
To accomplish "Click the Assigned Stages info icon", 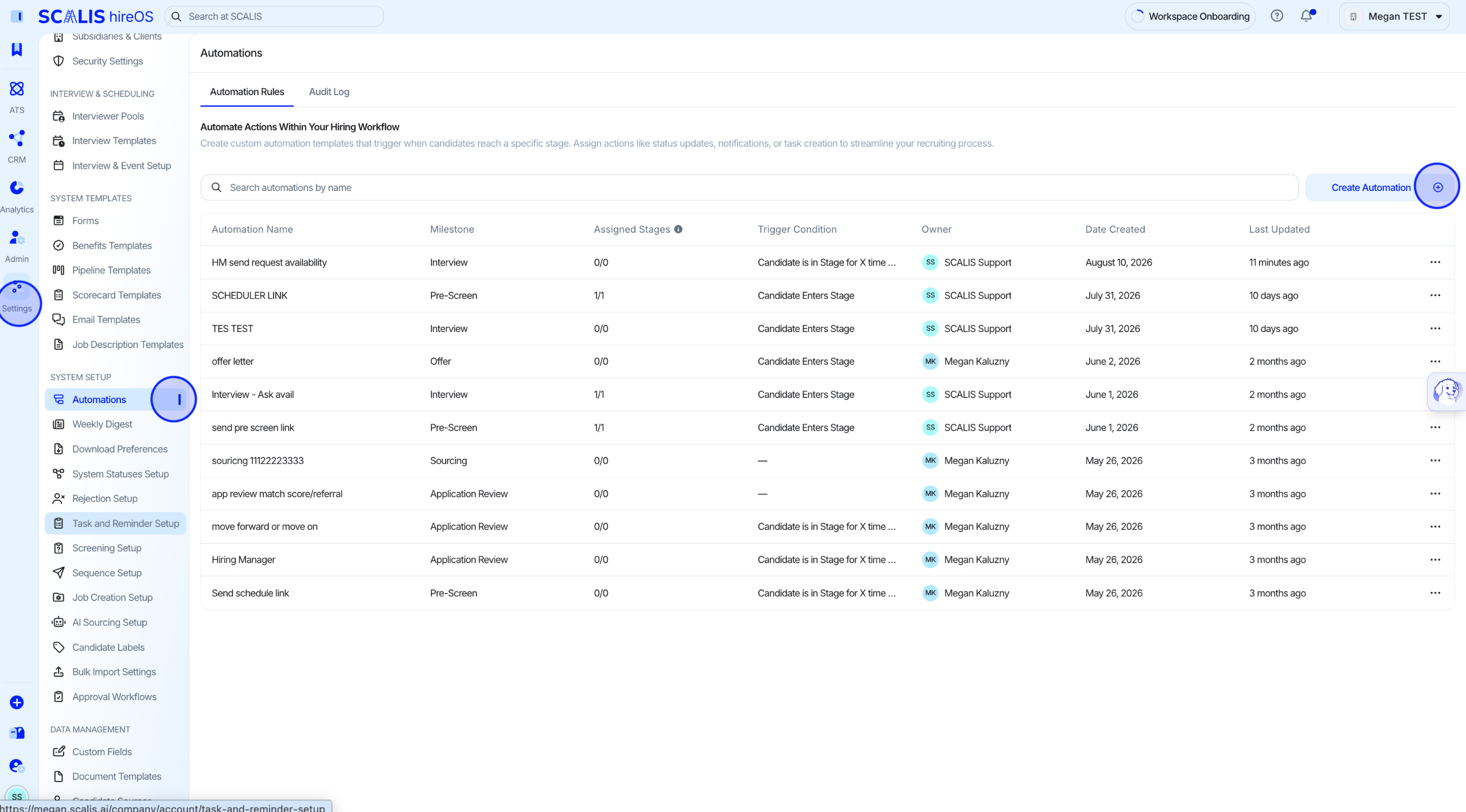I will click(679, 229).
